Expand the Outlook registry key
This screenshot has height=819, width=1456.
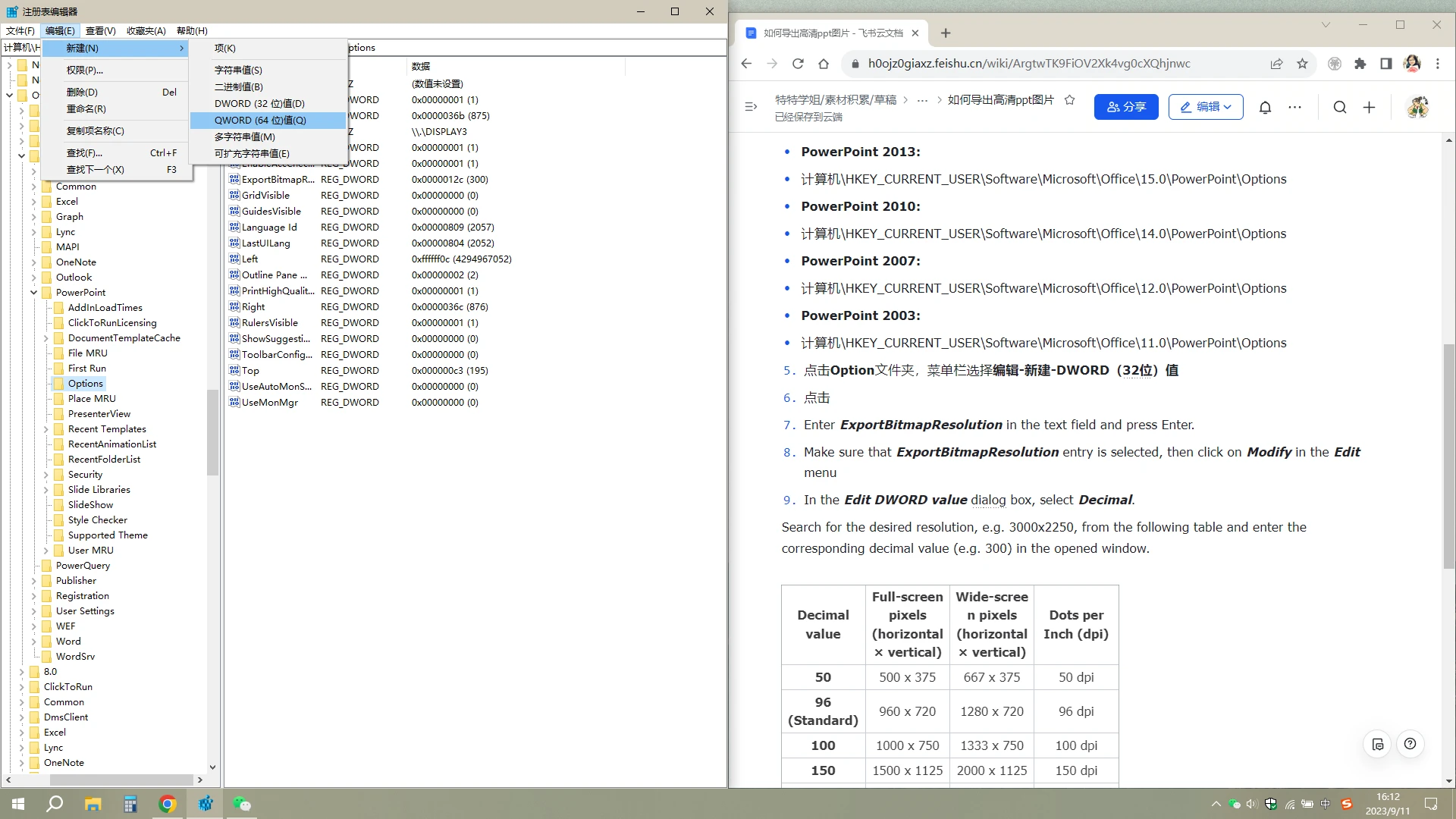point(33,278)
